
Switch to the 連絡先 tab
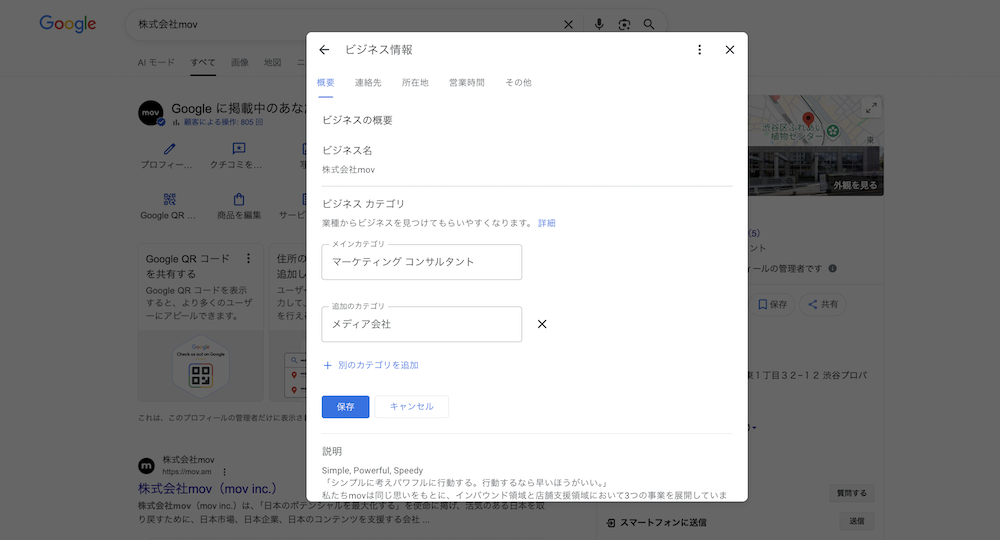[367, 82]
